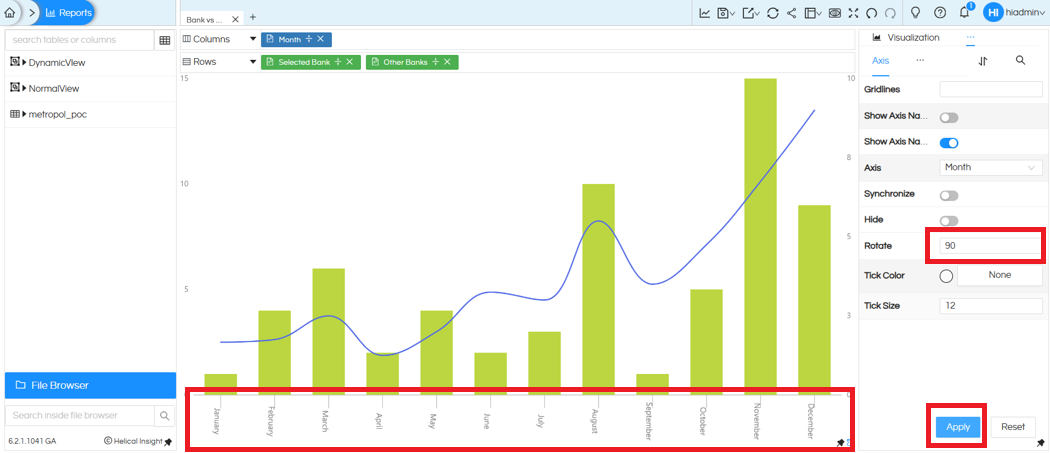
Task: Remove the Other Banks pill with its X
Action: pos(447,62)
